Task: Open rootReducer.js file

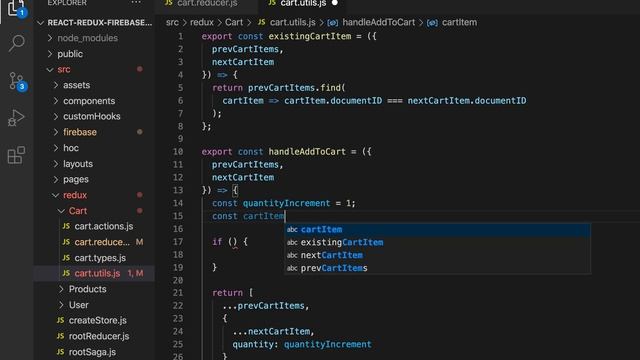Action: (x=99, y=336)
